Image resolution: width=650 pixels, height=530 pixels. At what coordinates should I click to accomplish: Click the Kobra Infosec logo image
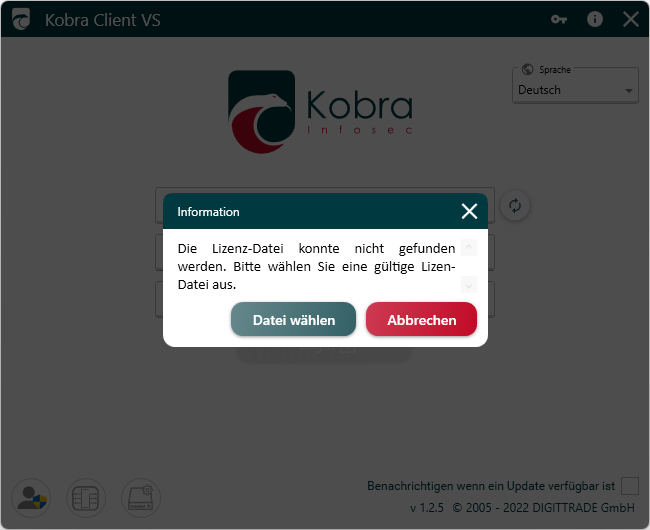coord(318,112)
